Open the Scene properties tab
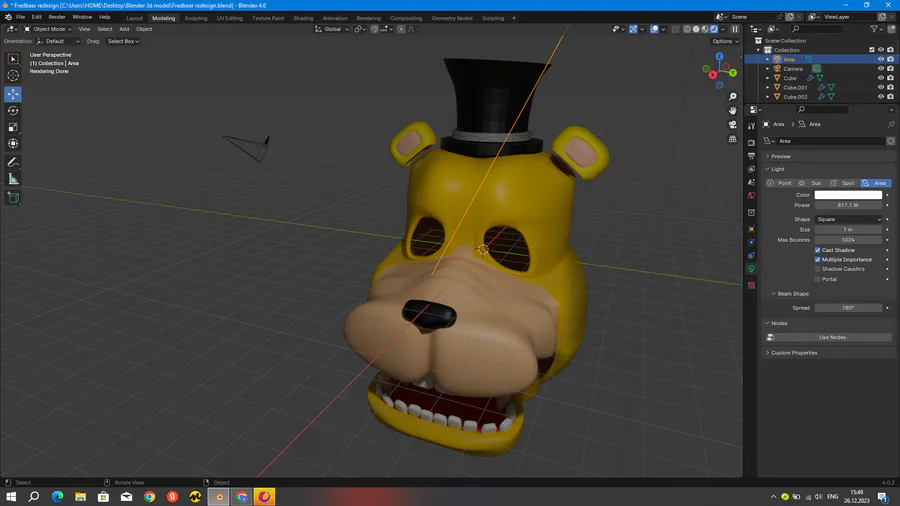The image size is (900, 506). pyautogui.click(x=751, y=182)
